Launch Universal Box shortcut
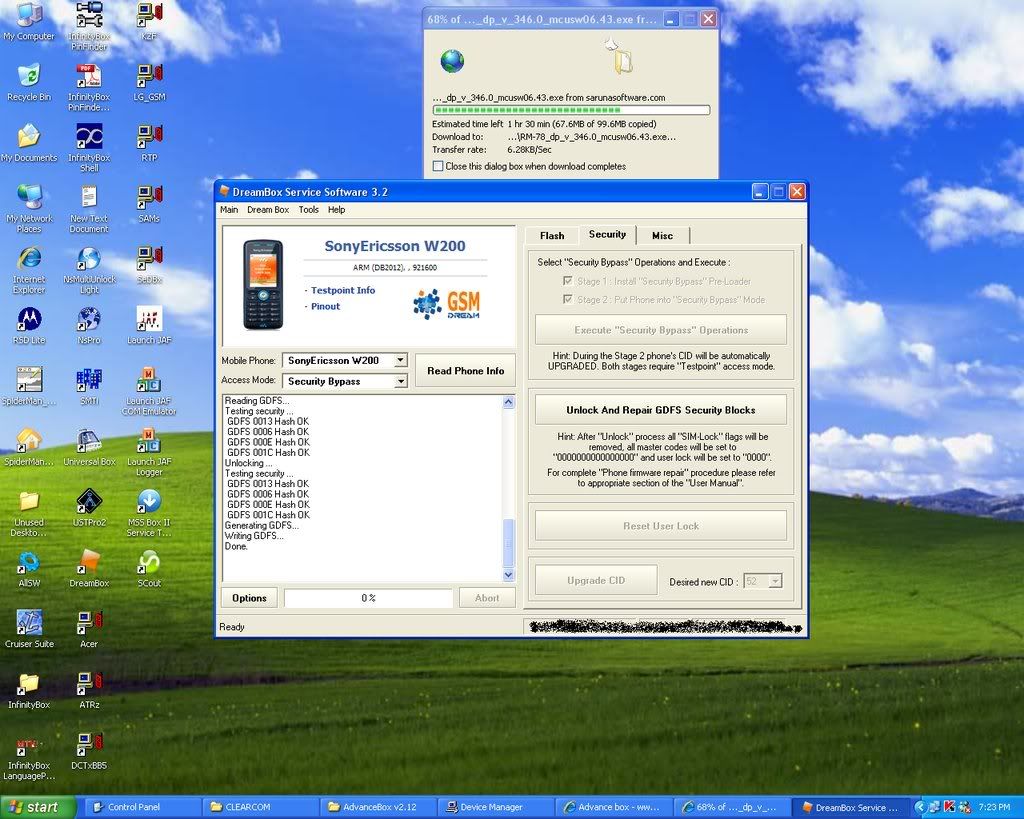The height and width of the screenshot is (819, 1024). pos(89,446)
